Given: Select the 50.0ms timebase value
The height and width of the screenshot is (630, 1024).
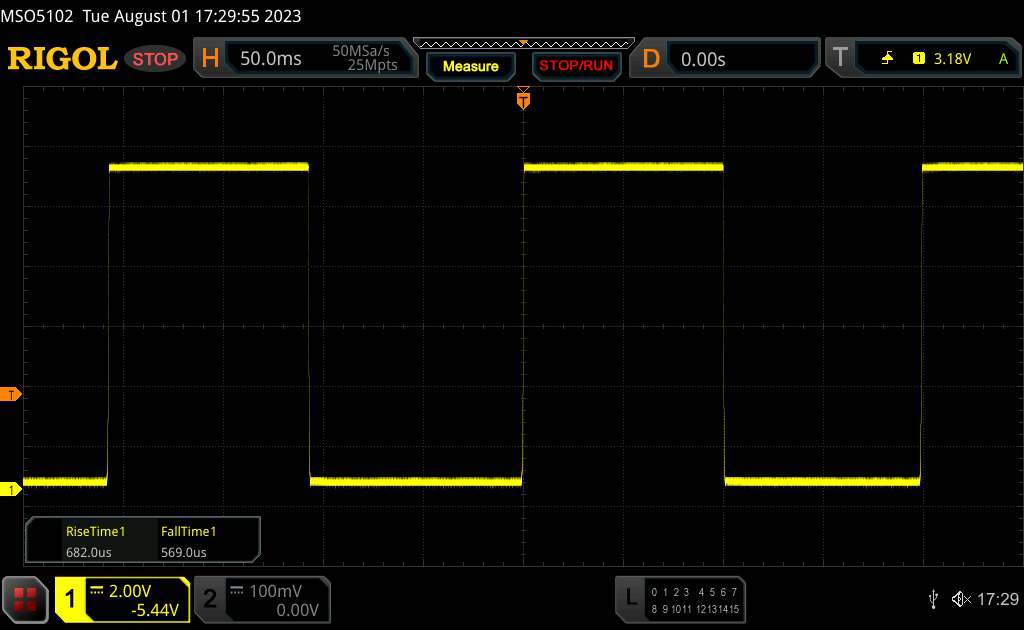Looking at the screenshot, I should (x=270, y=59).
